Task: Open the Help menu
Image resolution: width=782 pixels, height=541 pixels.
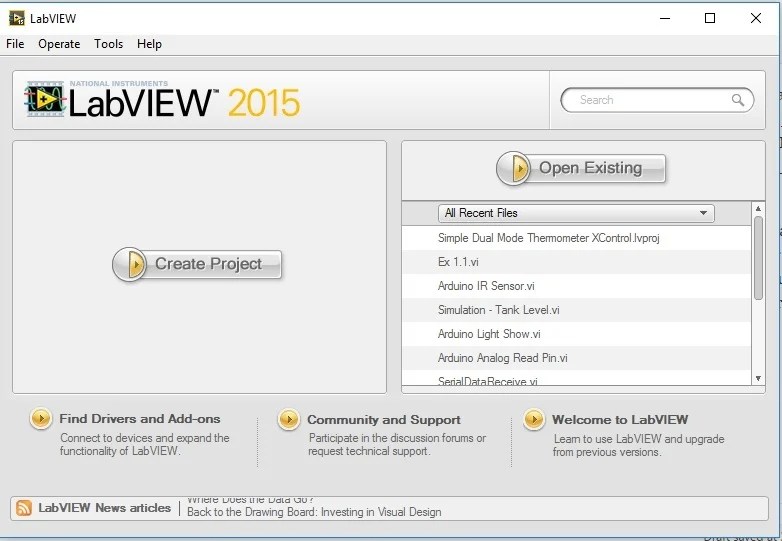Action: click(x=149, y=44)
